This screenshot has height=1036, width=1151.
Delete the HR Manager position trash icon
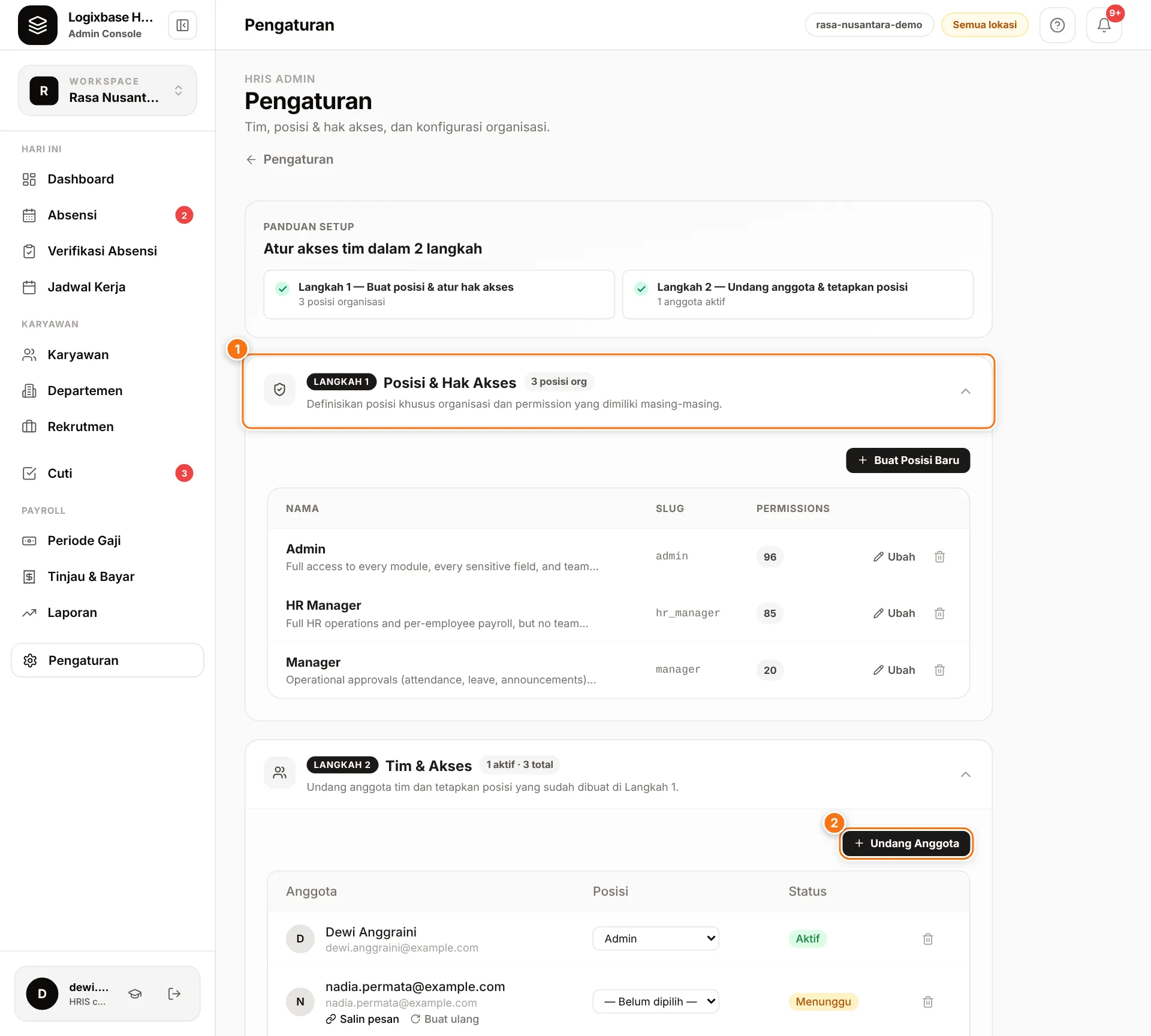tap(939, 613)
